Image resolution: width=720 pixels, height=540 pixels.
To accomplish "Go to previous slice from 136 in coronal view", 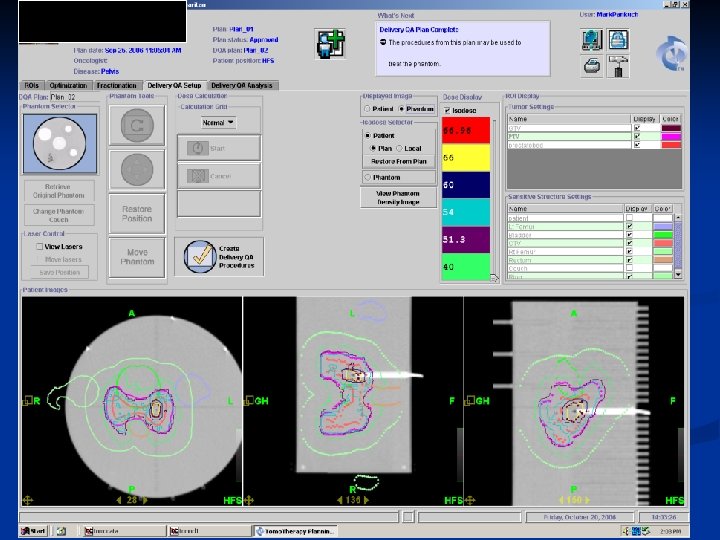I will (x=340, y=500).
